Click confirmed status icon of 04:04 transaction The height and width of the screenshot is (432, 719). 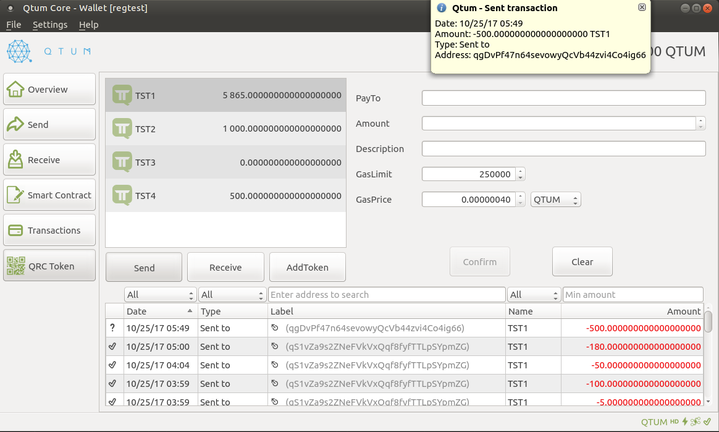pyautogui.click(x=113, y=365)
